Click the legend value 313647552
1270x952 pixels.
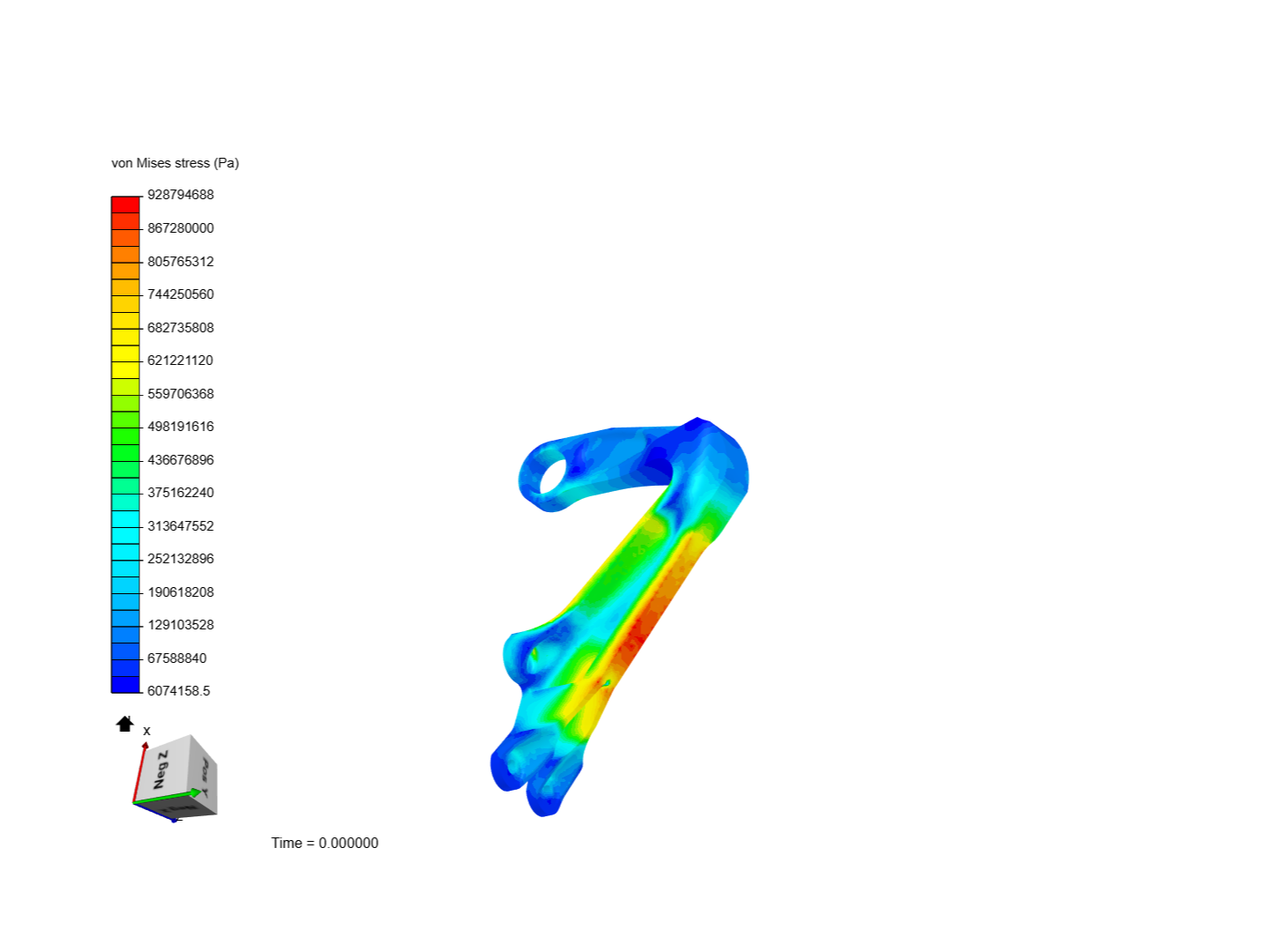click(x=181, y=526)
